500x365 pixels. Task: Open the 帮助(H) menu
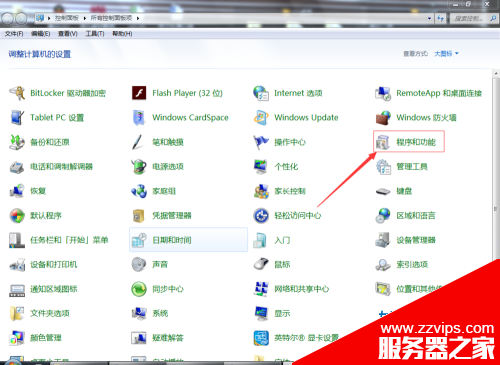(122, 34)
